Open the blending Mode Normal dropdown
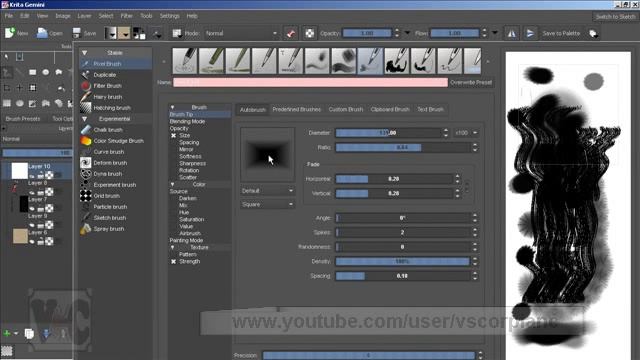The image size is (640, 360). pos(241,33)
